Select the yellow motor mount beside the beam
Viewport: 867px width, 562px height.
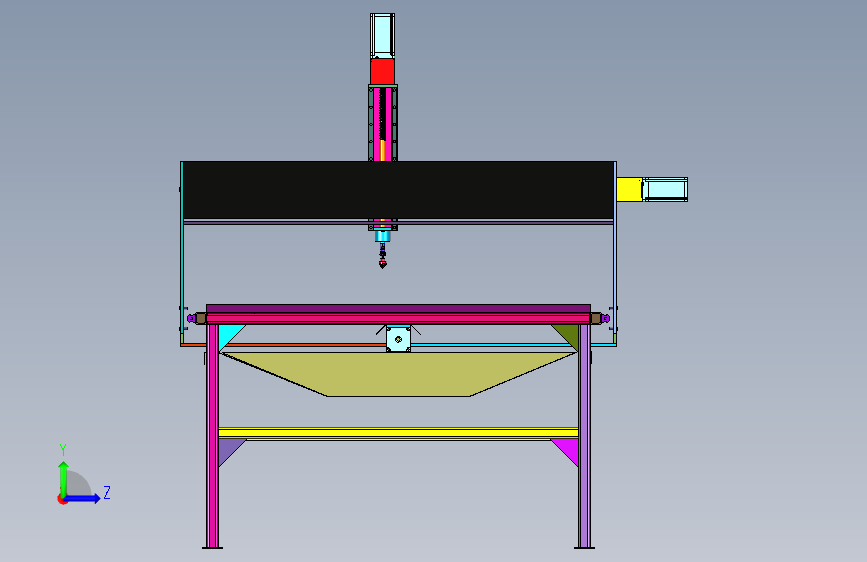(x=629, y=190)
